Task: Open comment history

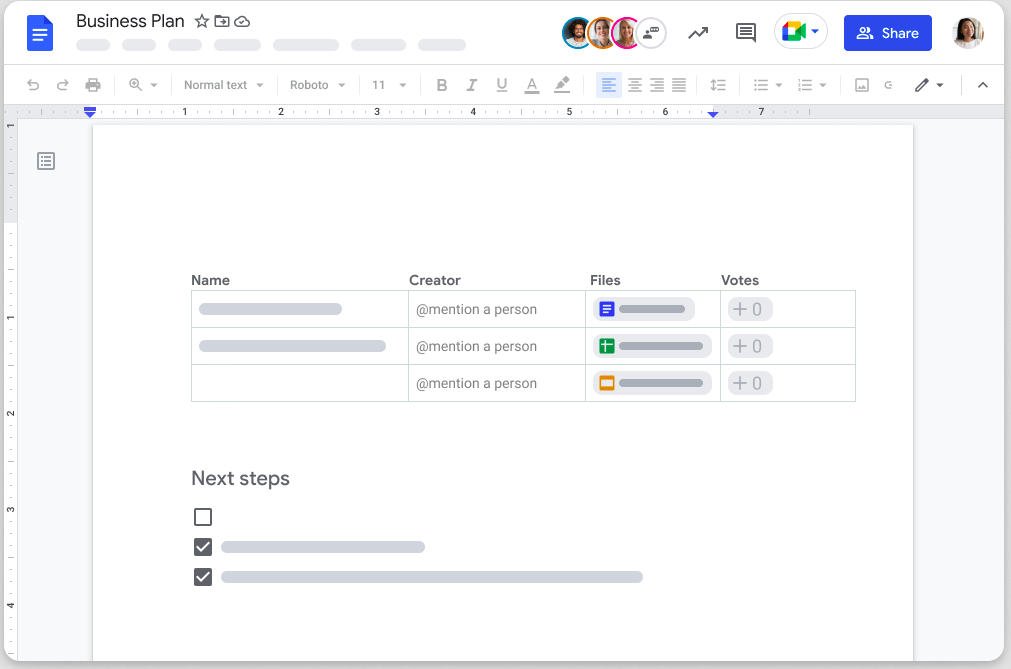Action: click(x=745, y=32)
